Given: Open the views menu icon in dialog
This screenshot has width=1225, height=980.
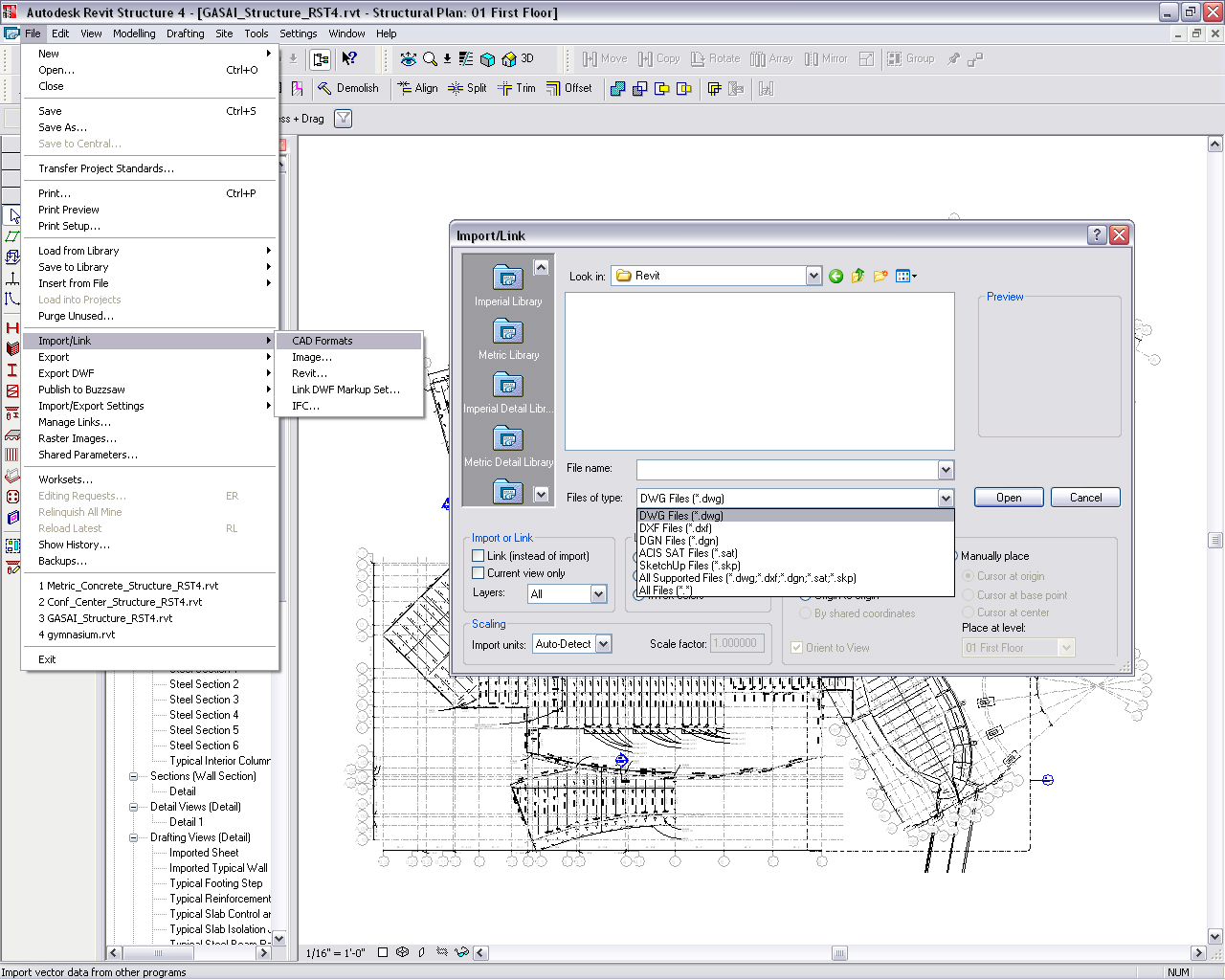Looking at the screenshot, I should pyautogui.click(x=905, y=276).
